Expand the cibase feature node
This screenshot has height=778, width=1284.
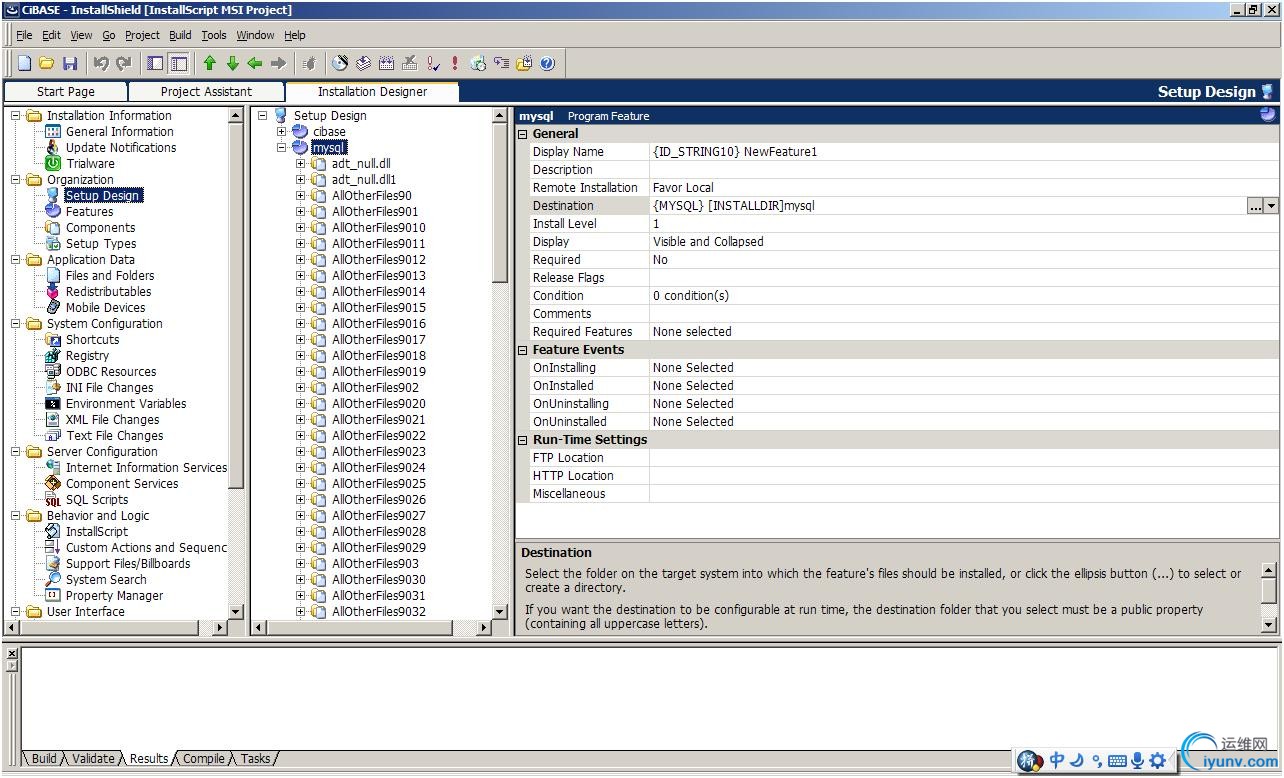click(x=282, y=132)
